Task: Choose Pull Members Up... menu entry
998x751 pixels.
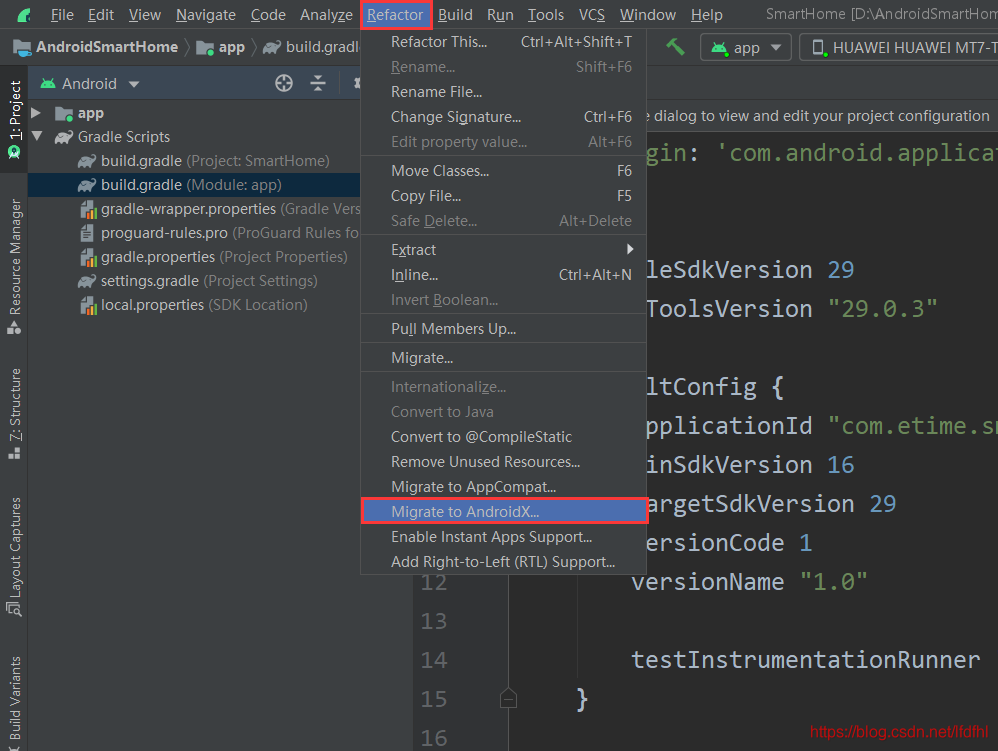Action: click(x=503, y=328)
